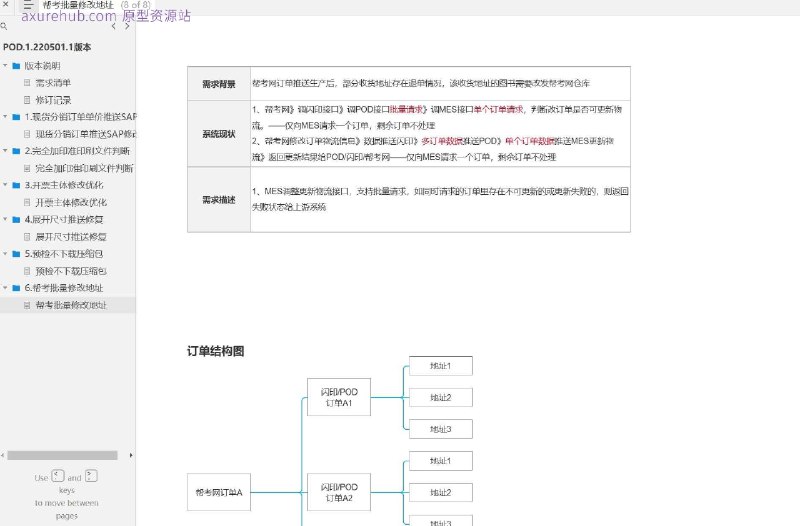
Task: Click folder icon of 版本说明
Action: click(16, 66)
